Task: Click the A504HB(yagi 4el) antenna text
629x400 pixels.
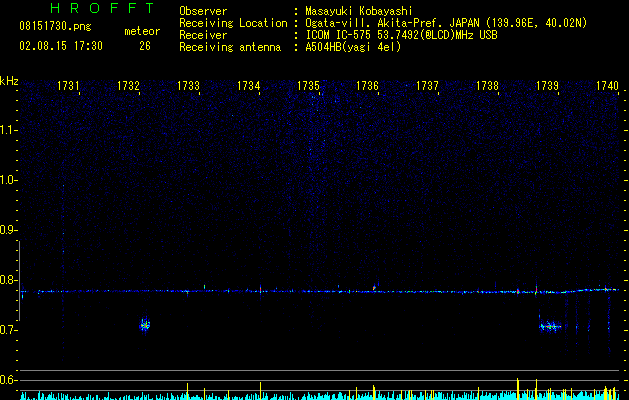Action: [x=353, y=47]
